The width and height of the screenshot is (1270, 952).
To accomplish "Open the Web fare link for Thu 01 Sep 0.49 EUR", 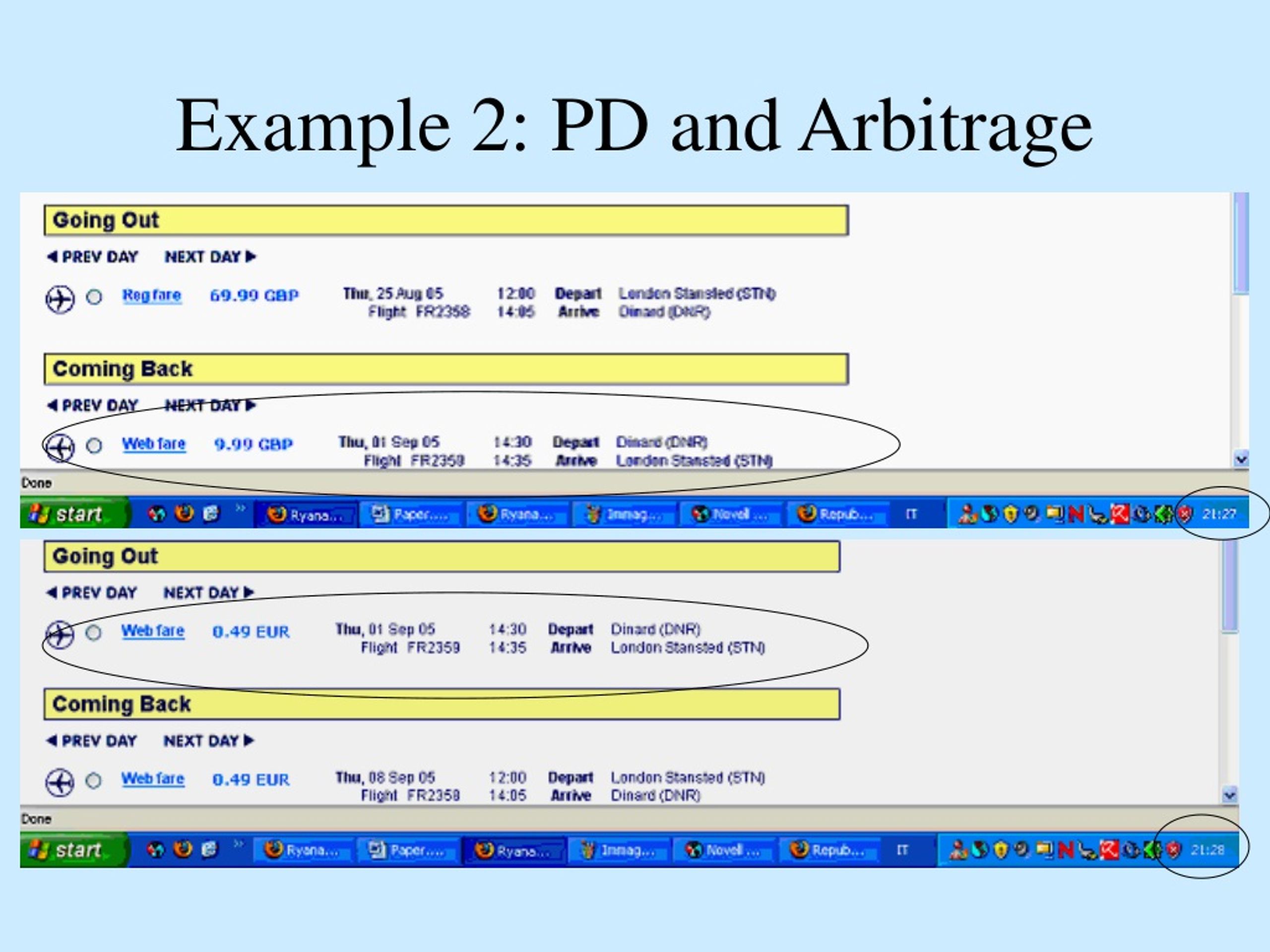I will (x=153, y=631).
